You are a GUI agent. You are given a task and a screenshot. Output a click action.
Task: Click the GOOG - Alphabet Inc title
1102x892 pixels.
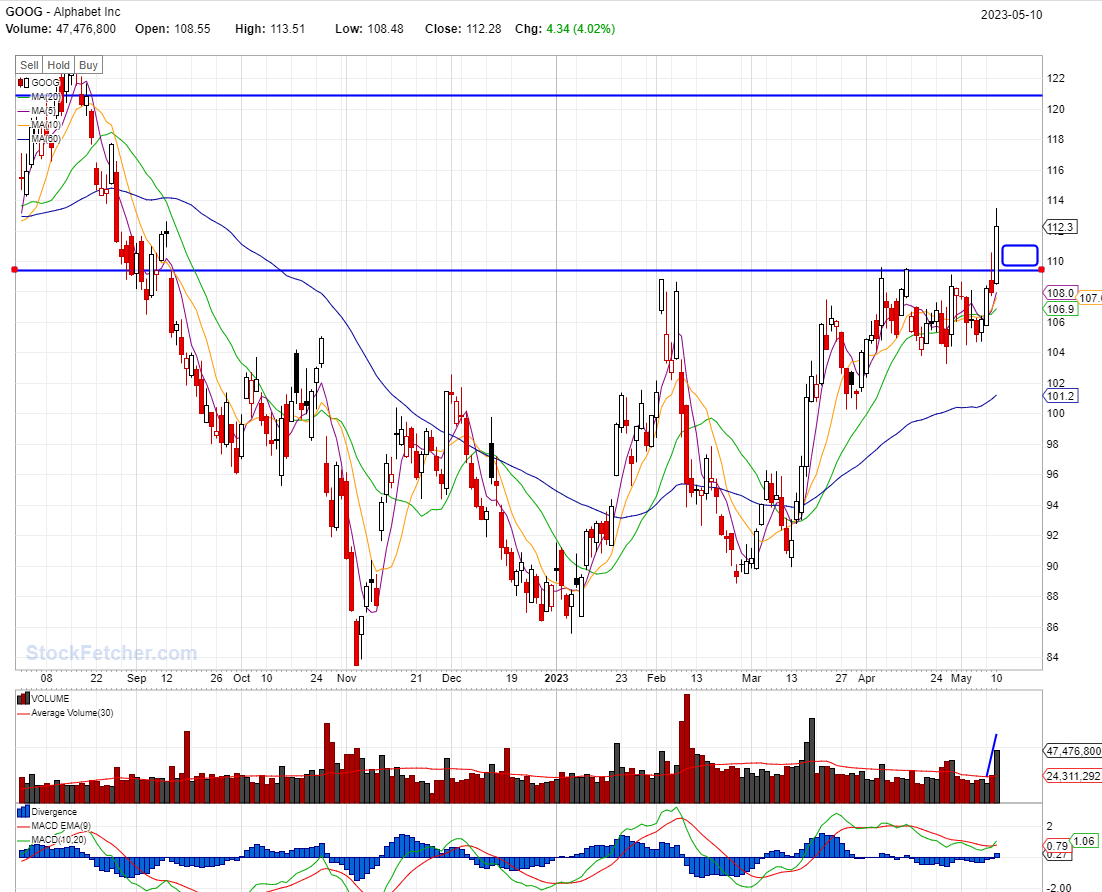[63, 12]
